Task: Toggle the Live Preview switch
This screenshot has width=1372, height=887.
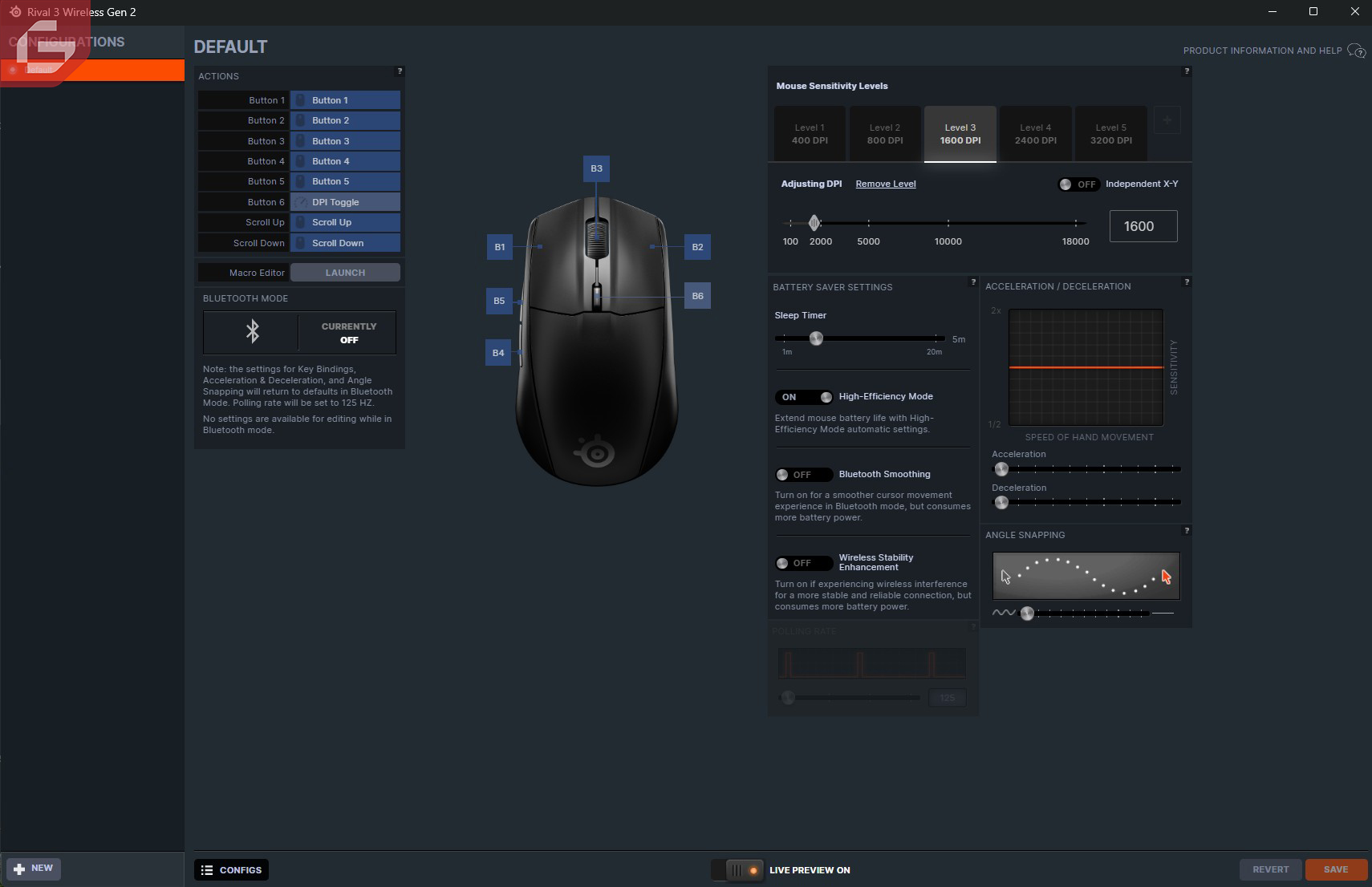Action: click(737, 870)
